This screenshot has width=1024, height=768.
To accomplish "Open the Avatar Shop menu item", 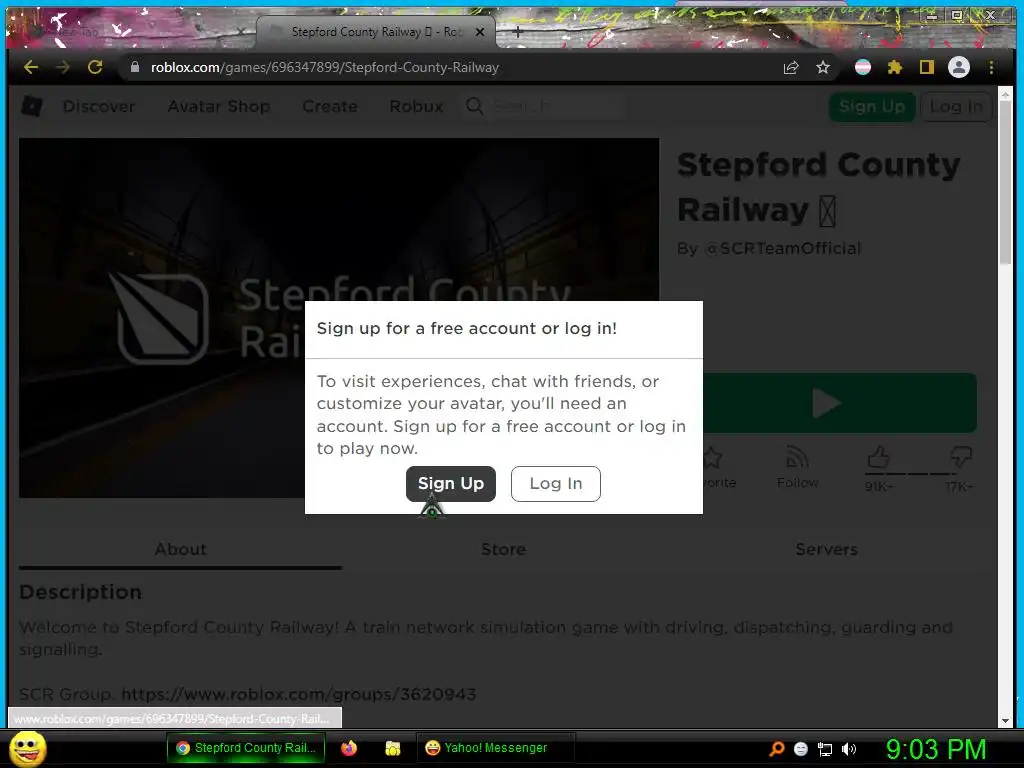I will coord(219,106).
